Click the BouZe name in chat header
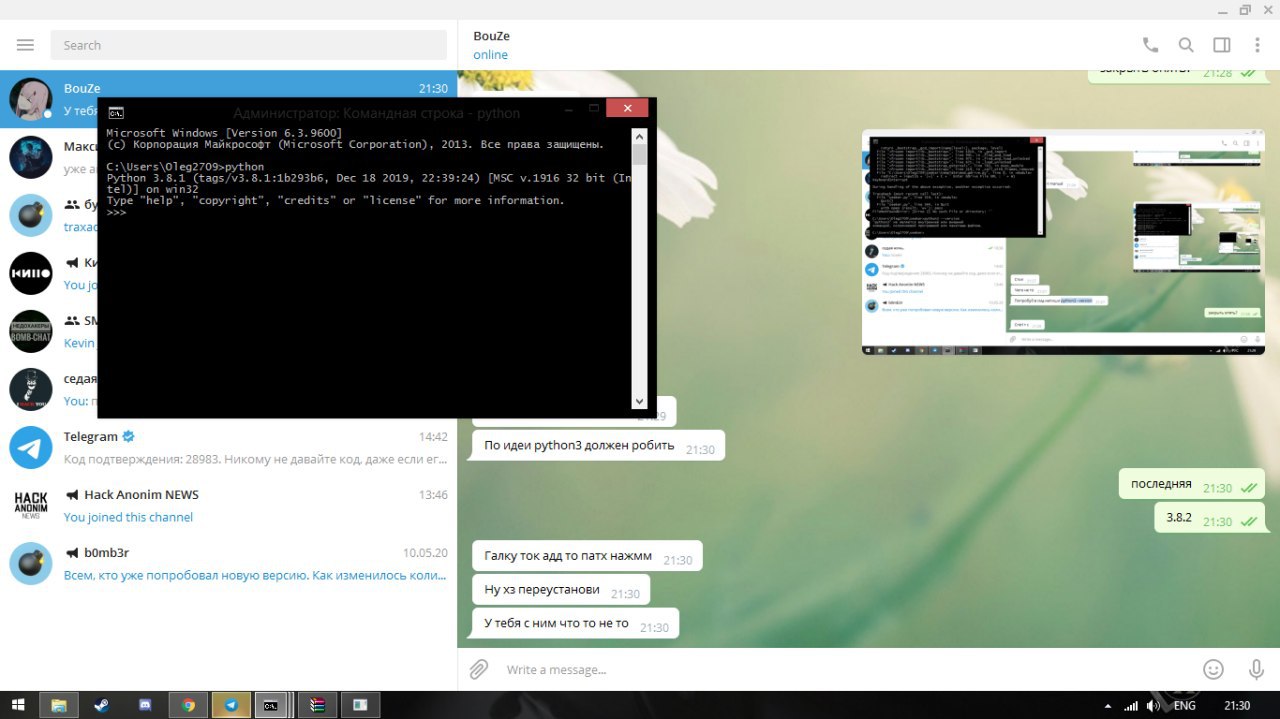1280x719 pixels. click(491, 36)
